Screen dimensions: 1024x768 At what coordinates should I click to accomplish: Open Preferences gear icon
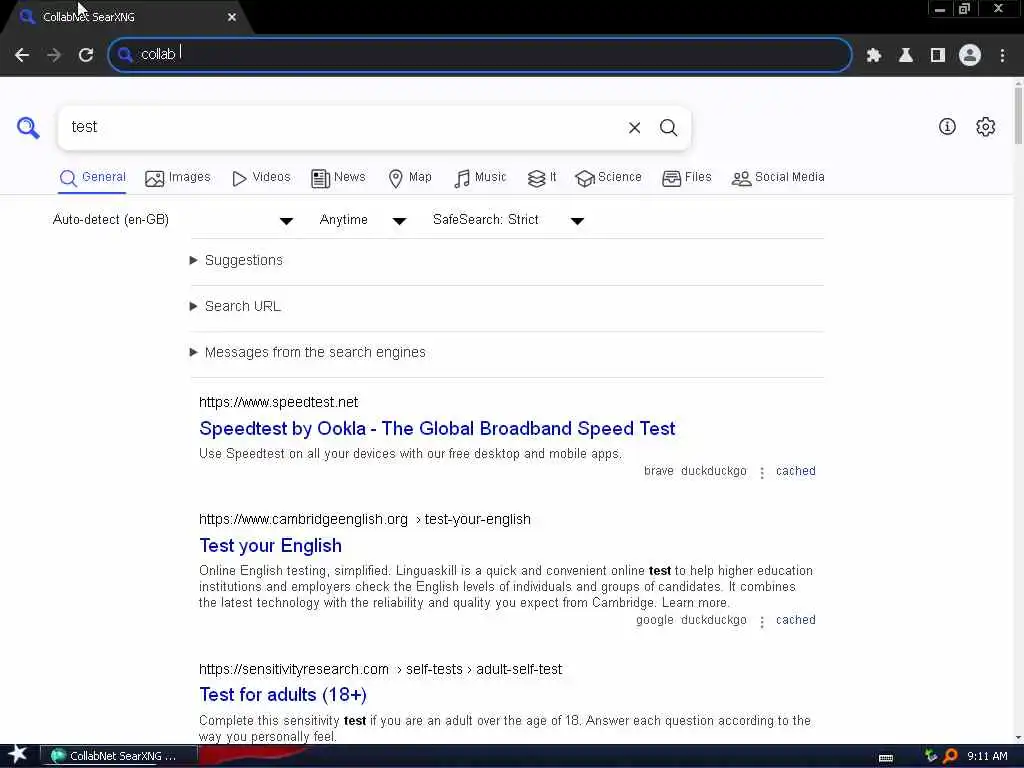(985, 127)
